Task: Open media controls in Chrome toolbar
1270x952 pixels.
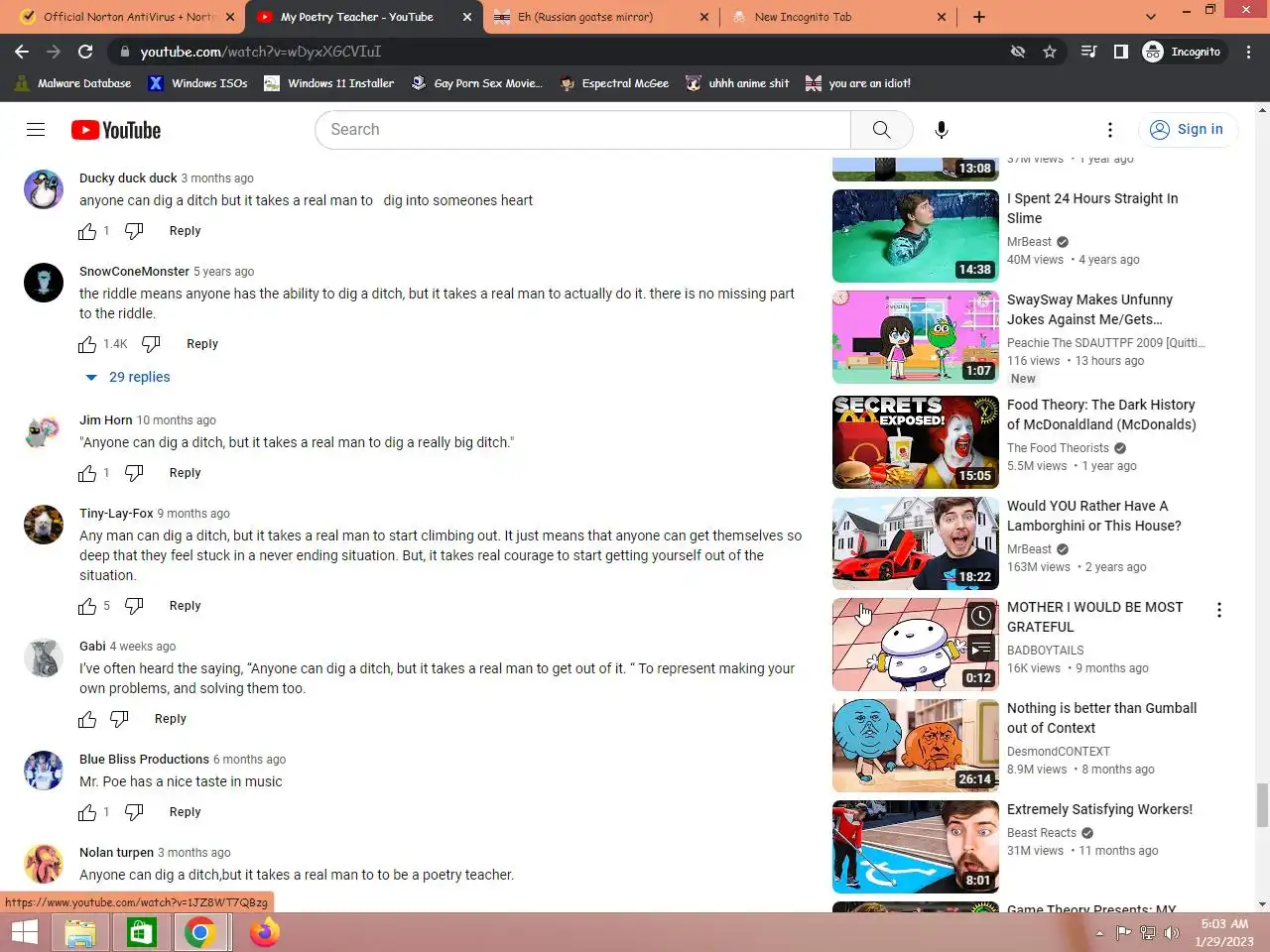Action: coord(1088,52)
